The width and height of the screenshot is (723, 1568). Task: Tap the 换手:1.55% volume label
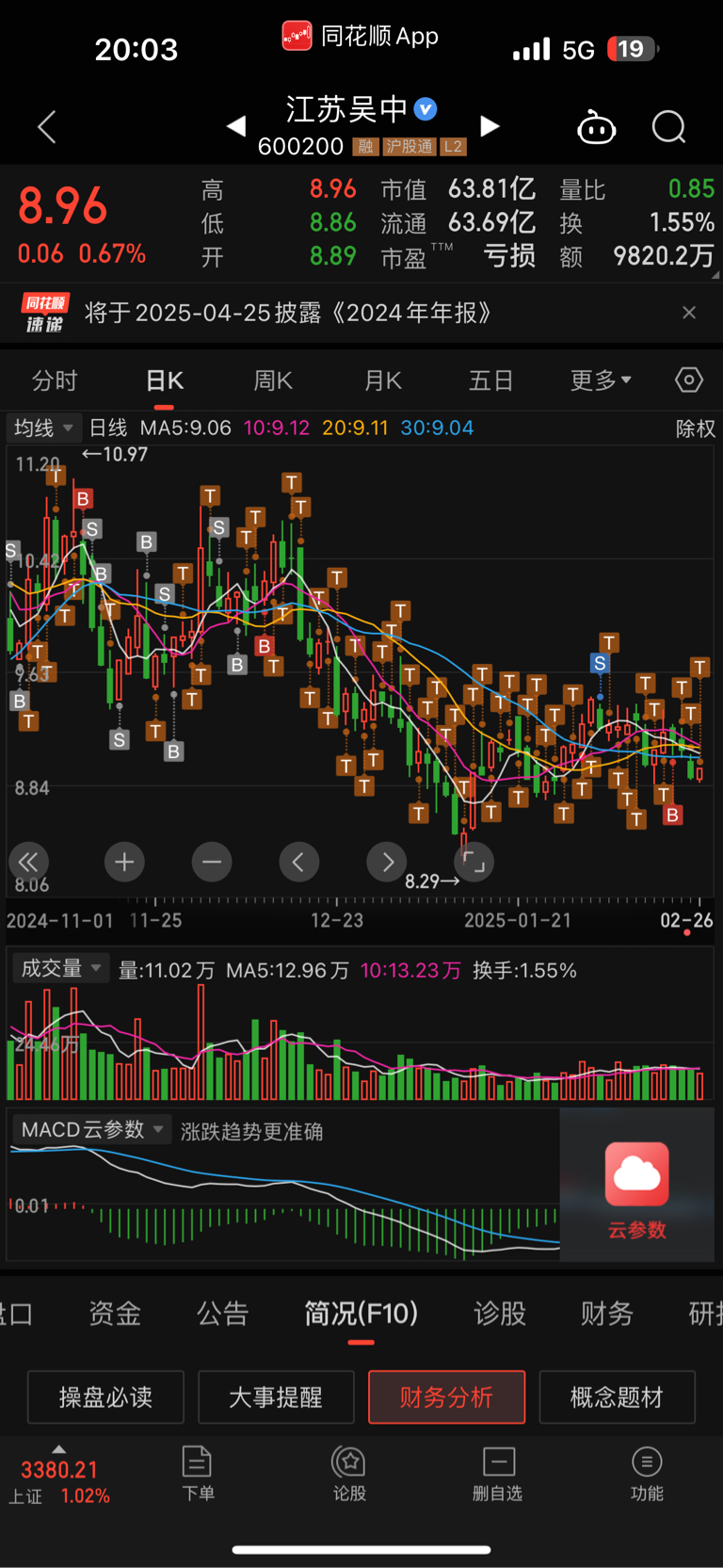pyautogui.click(x=524, y=970)
